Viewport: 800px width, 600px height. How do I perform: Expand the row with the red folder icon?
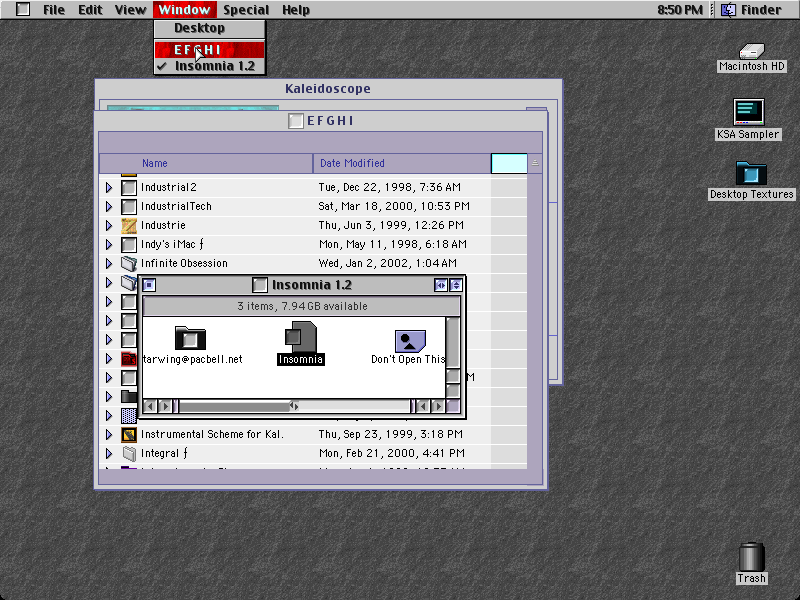click(109, 359)
